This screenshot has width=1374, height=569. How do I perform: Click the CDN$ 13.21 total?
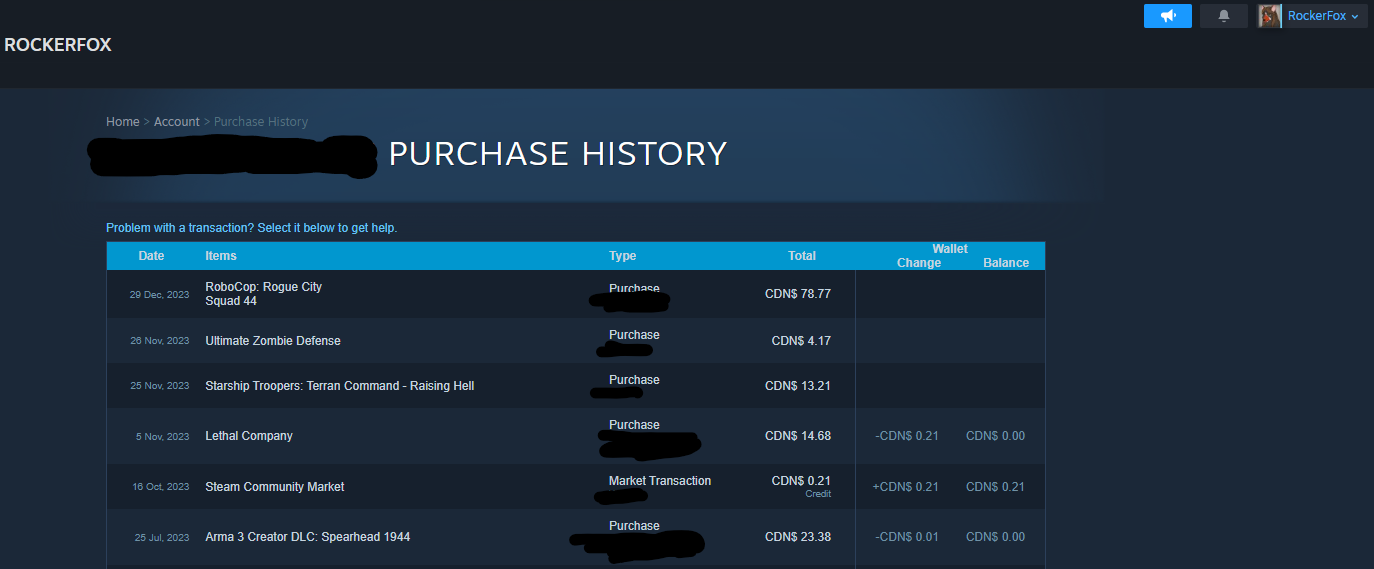click(x=798, y=386)
